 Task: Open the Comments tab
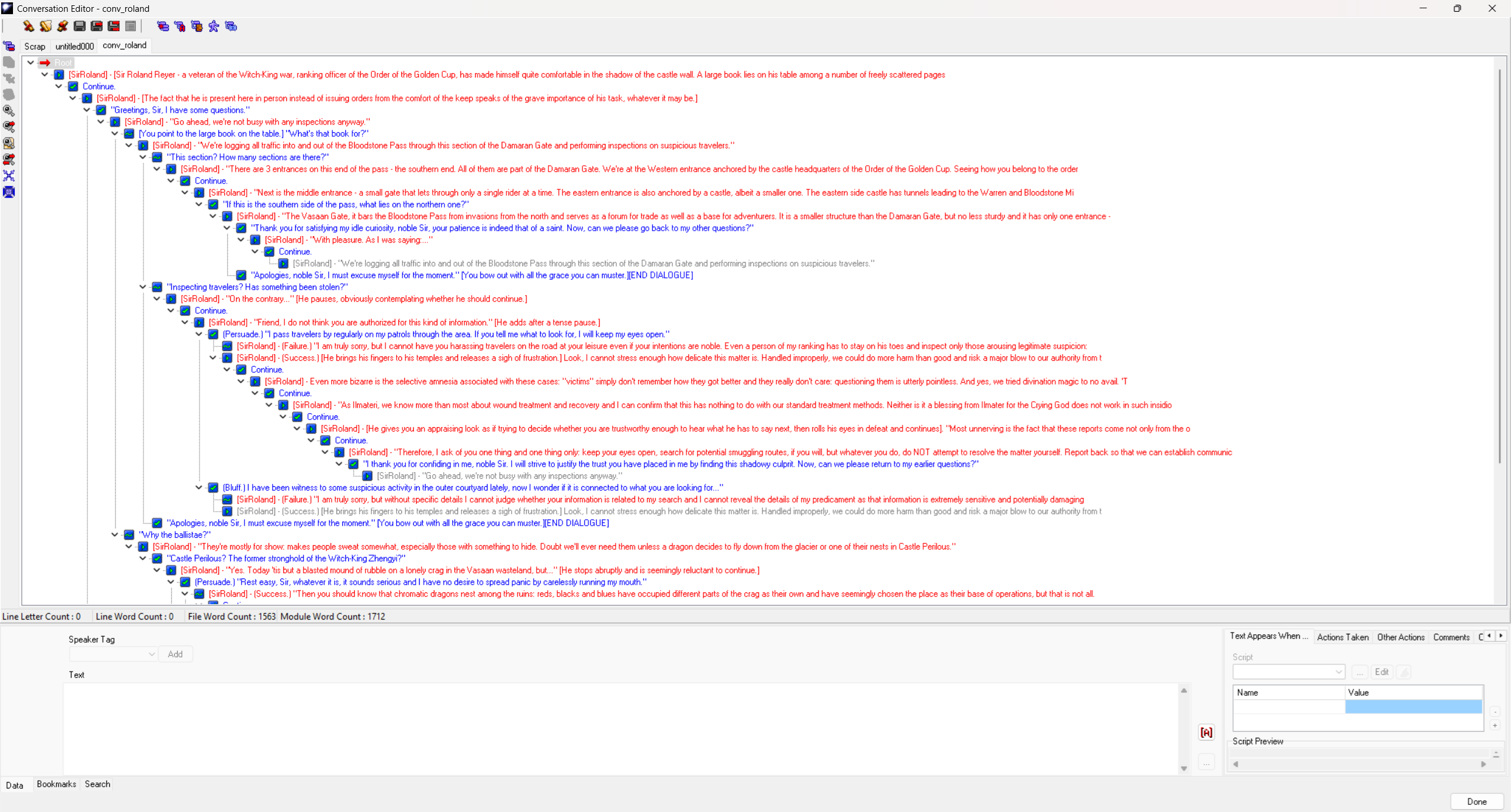pos(1451,637)
